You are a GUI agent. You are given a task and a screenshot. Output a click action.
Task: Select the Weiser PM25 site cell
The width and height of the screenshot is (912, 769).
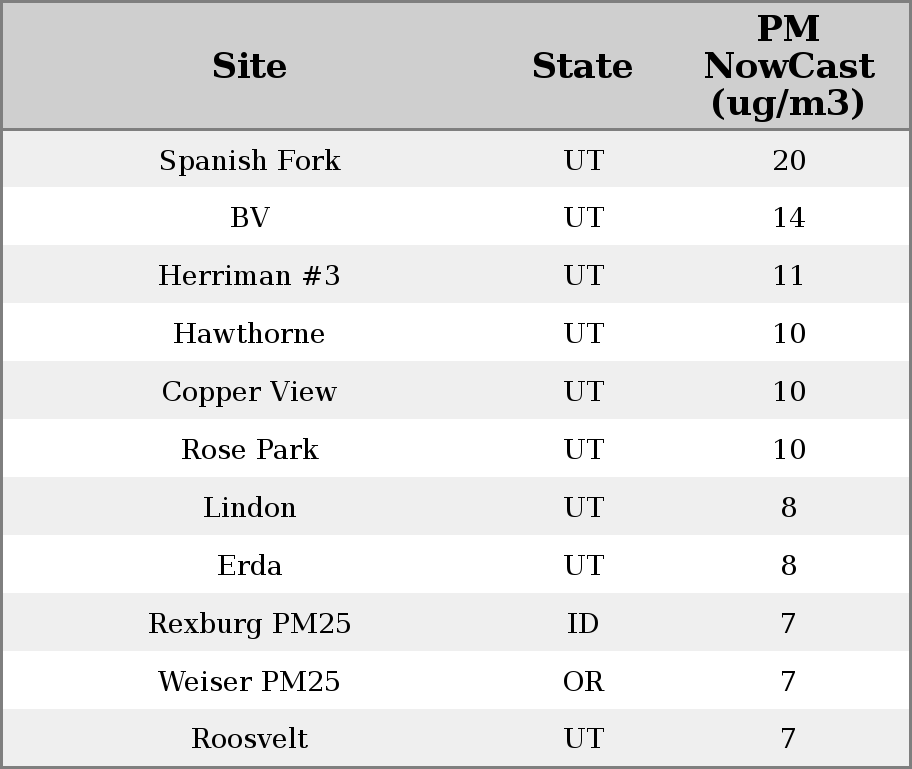click(x=249, y=682)
